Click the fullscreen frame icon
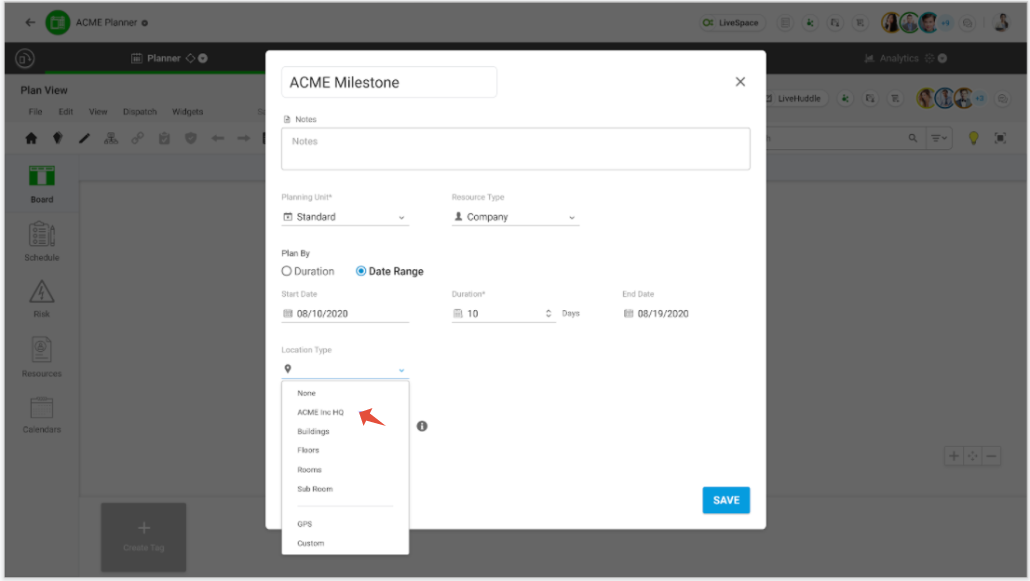Image resolution: width=1030 pixels, height=581 pixels. coord(1000,138)
